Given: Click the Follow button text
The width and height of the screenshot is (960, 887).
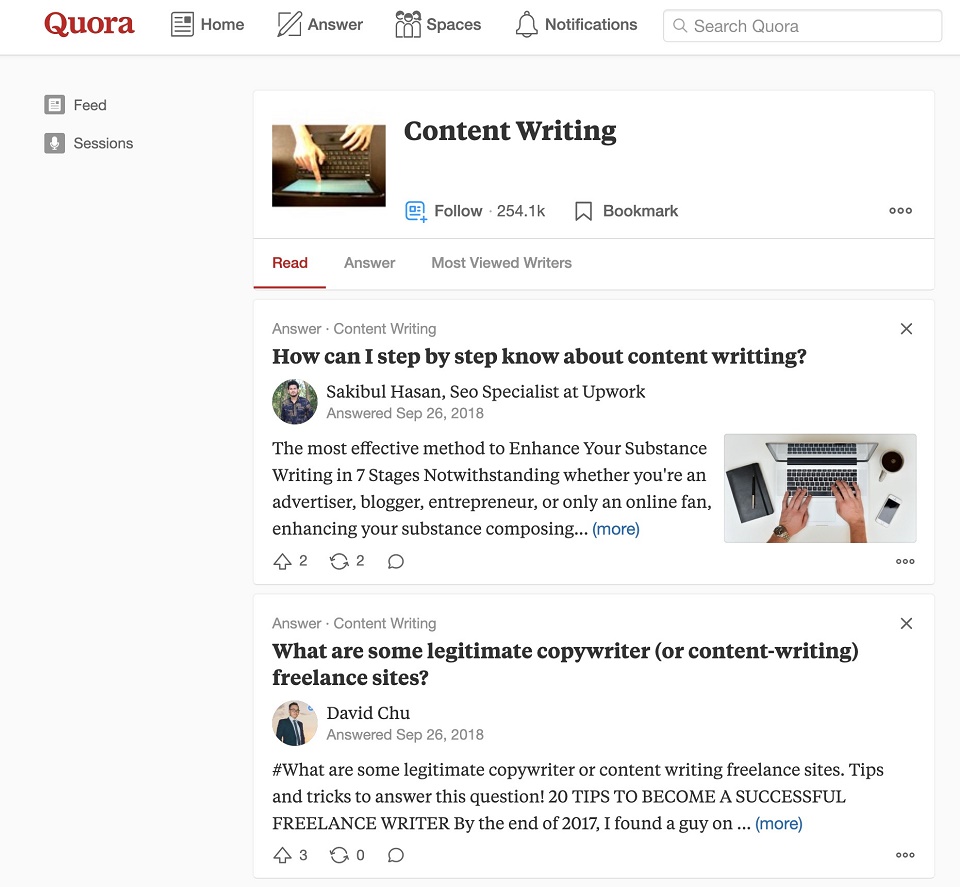Looking at the screenshot, I should [x=458, y=211].
